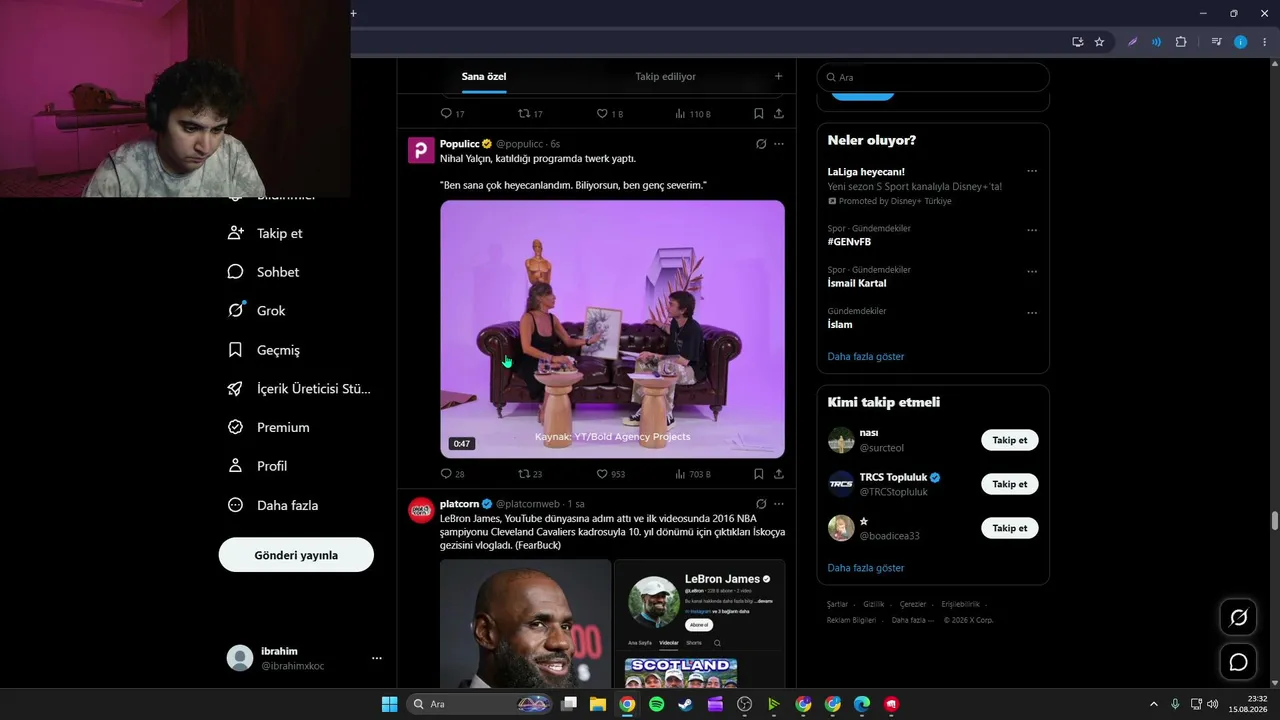Add a timeline tab with the plus icon
Image resolution: width=1280 pixels, height=720 pixels.
[778, 77]
